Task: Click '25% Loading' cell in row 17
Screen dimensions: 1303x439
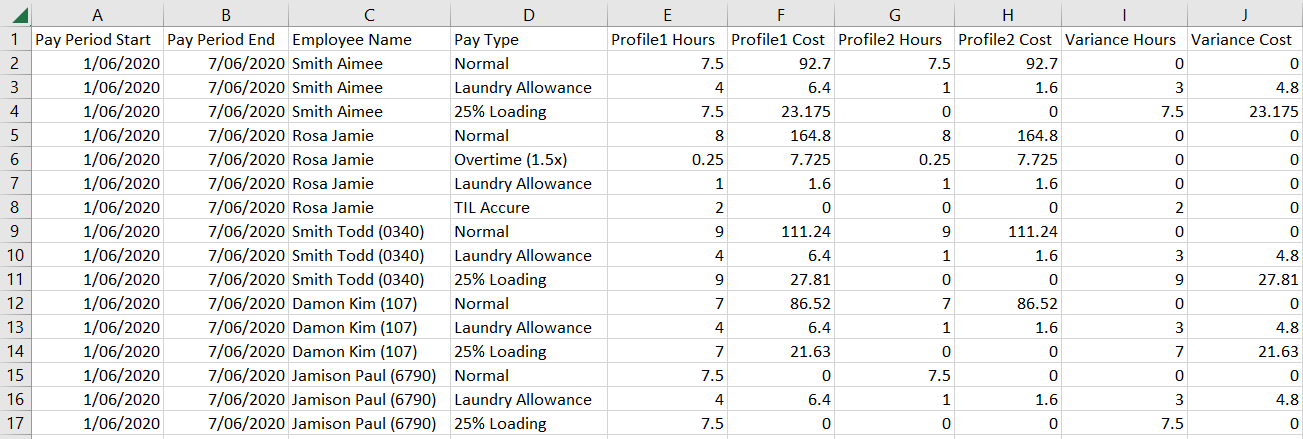Action: [529, 424]
